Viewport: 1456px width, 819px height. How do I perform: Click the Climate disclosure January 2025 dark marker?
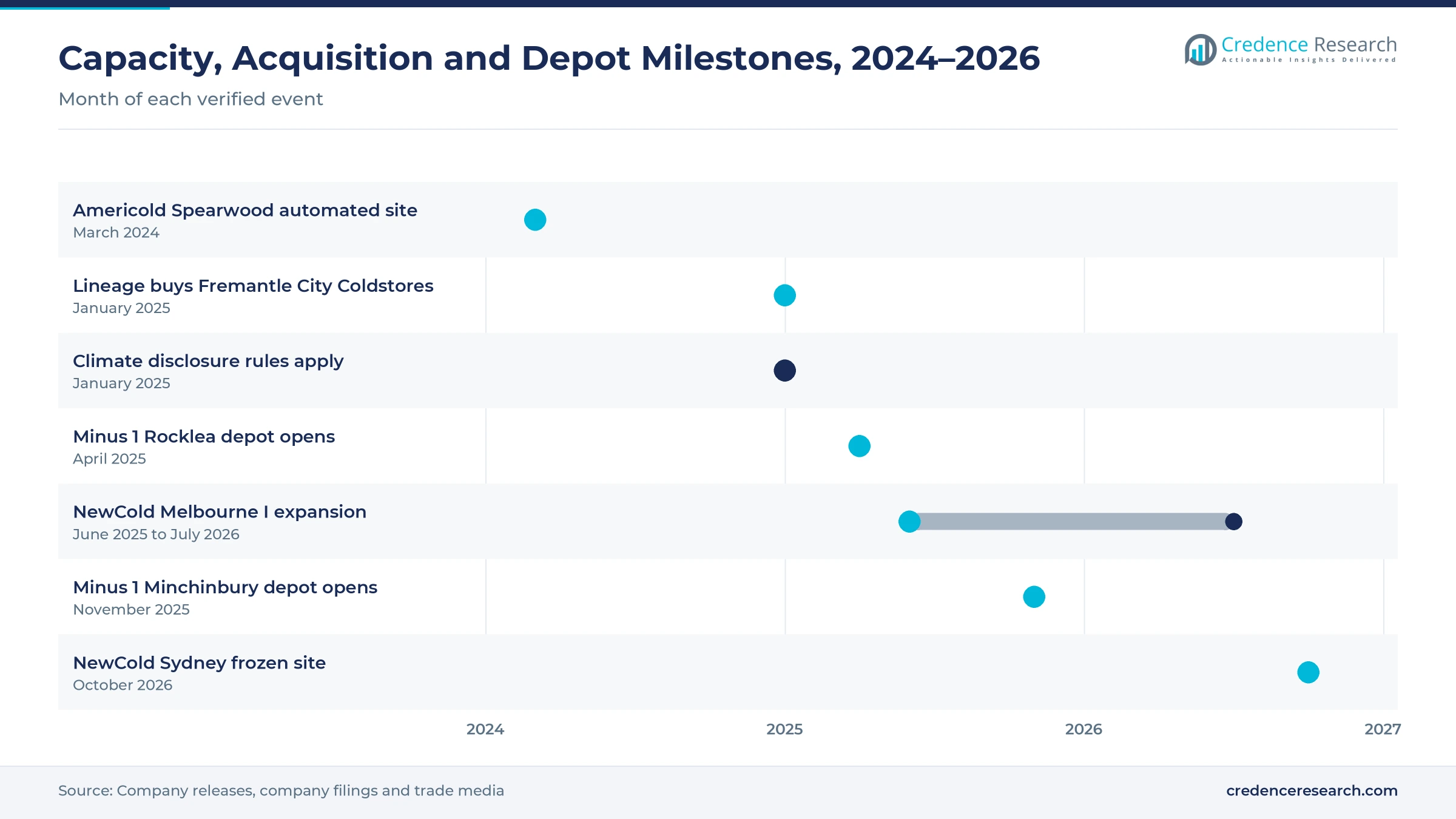(784, 371)
